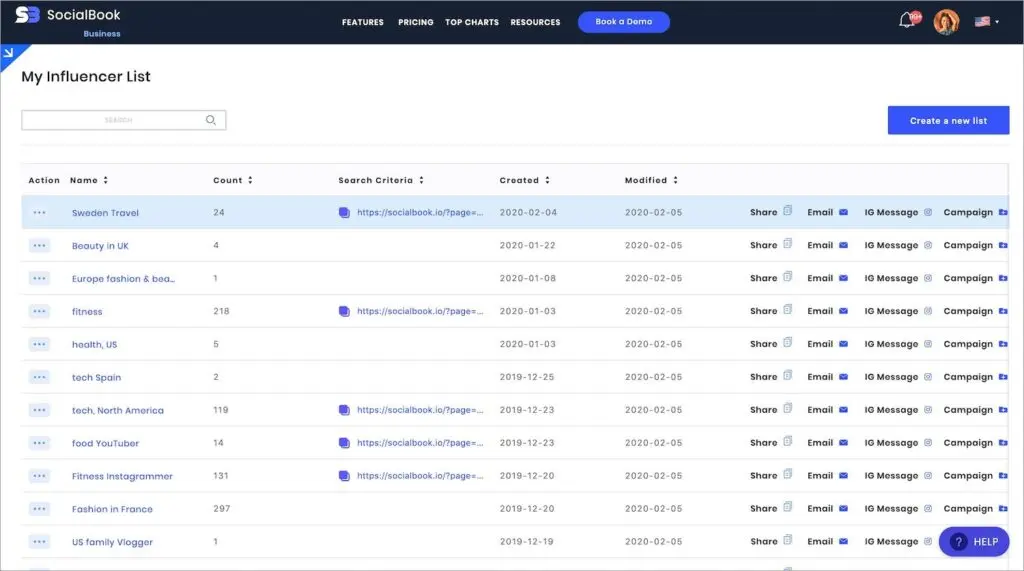This screenshot has width=1024, height=571.
Task: Open the Top Charts menu item
Action: [472, 22]
